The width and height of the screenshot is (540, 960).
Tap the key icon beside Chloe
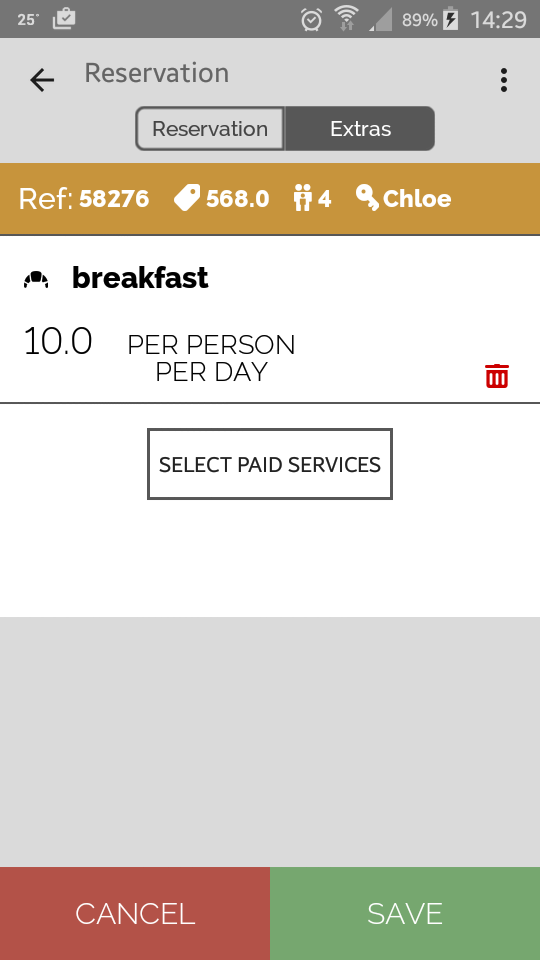point(367,198)
